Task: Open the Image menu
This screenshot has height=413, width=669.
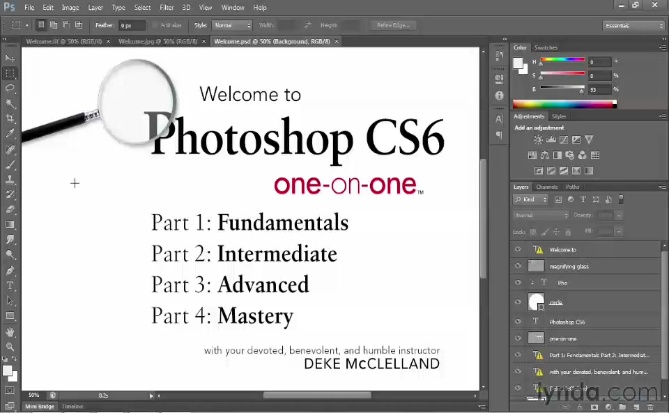Action: click(70, 8)
